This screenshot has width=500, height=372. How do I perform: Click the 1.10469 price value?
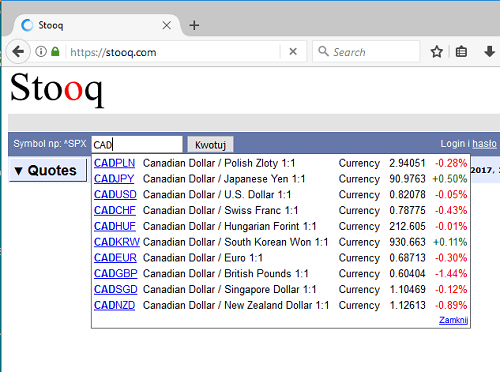(x=407, y=289)
